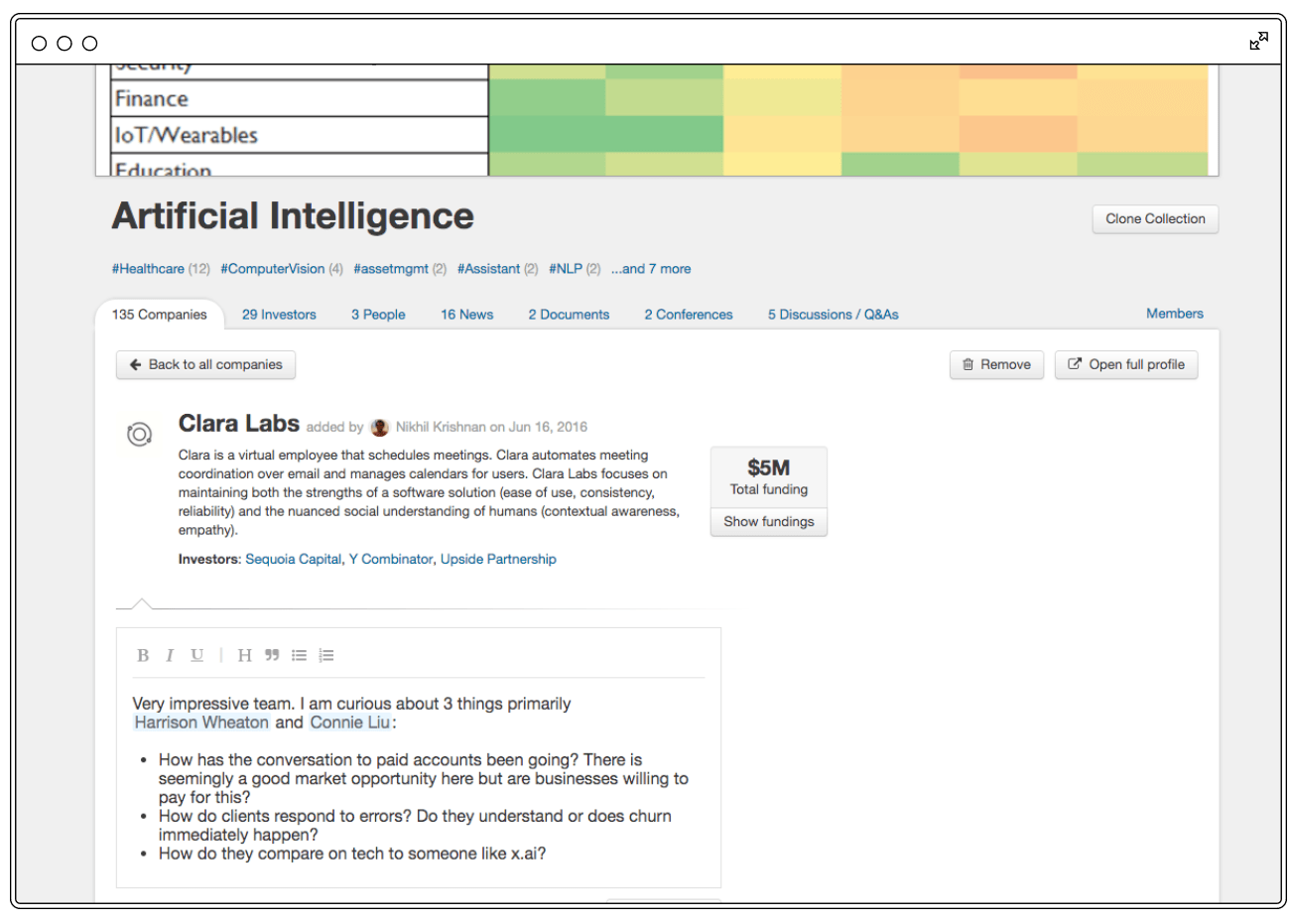Image resolution: width=1290 pixels, height=924 pixels.
Task: Switch to the 3 People tab
Action: [x=378, y=315]
